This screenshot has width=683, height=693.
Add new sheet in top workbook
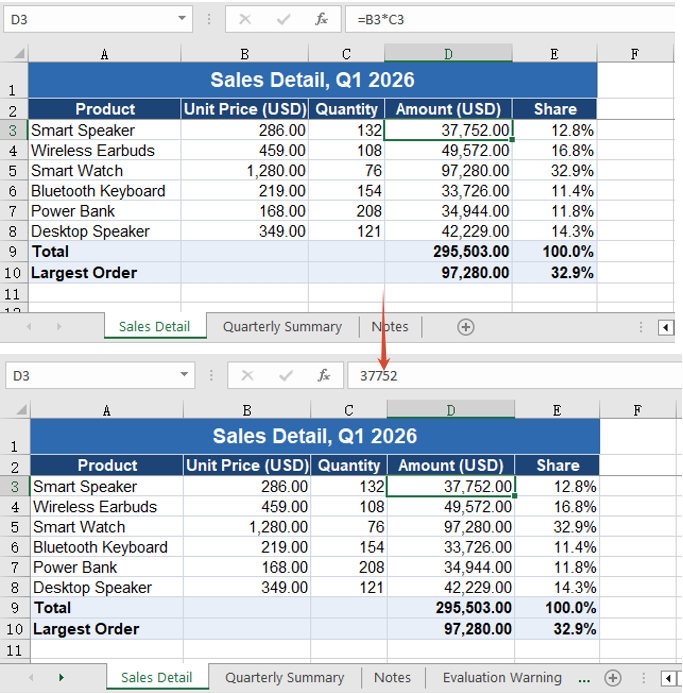coord(466,327)
